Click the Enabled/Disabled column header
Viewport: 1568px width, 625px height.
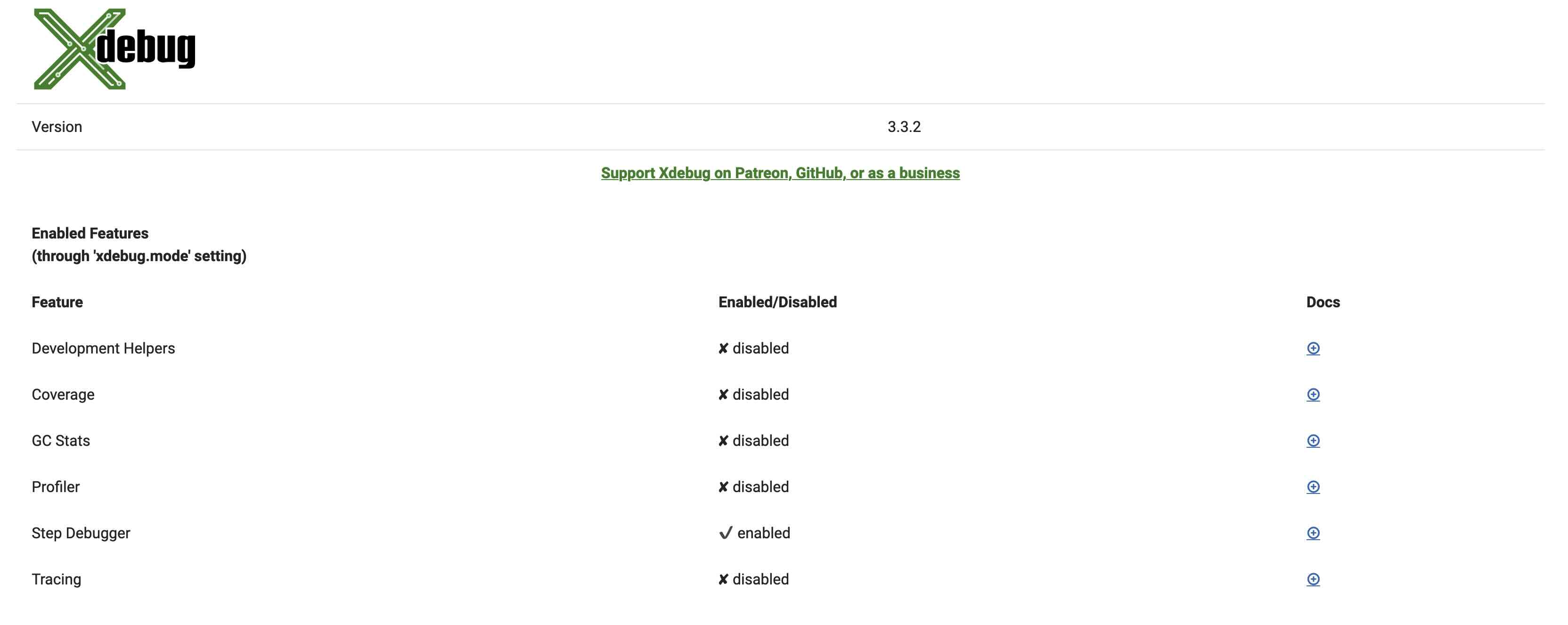[778, 302]
